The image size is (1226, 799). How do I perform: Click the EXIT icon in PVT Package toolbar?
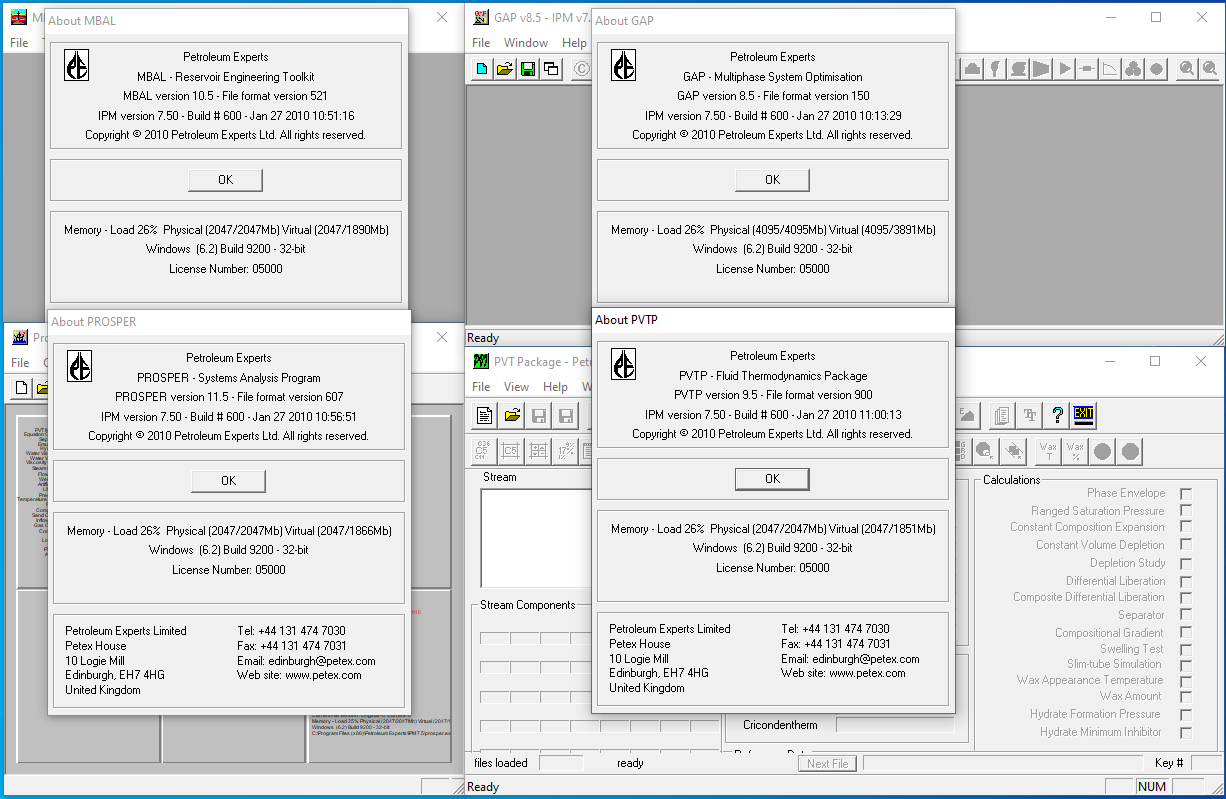pyautogui.click(x=1083, y=414)
